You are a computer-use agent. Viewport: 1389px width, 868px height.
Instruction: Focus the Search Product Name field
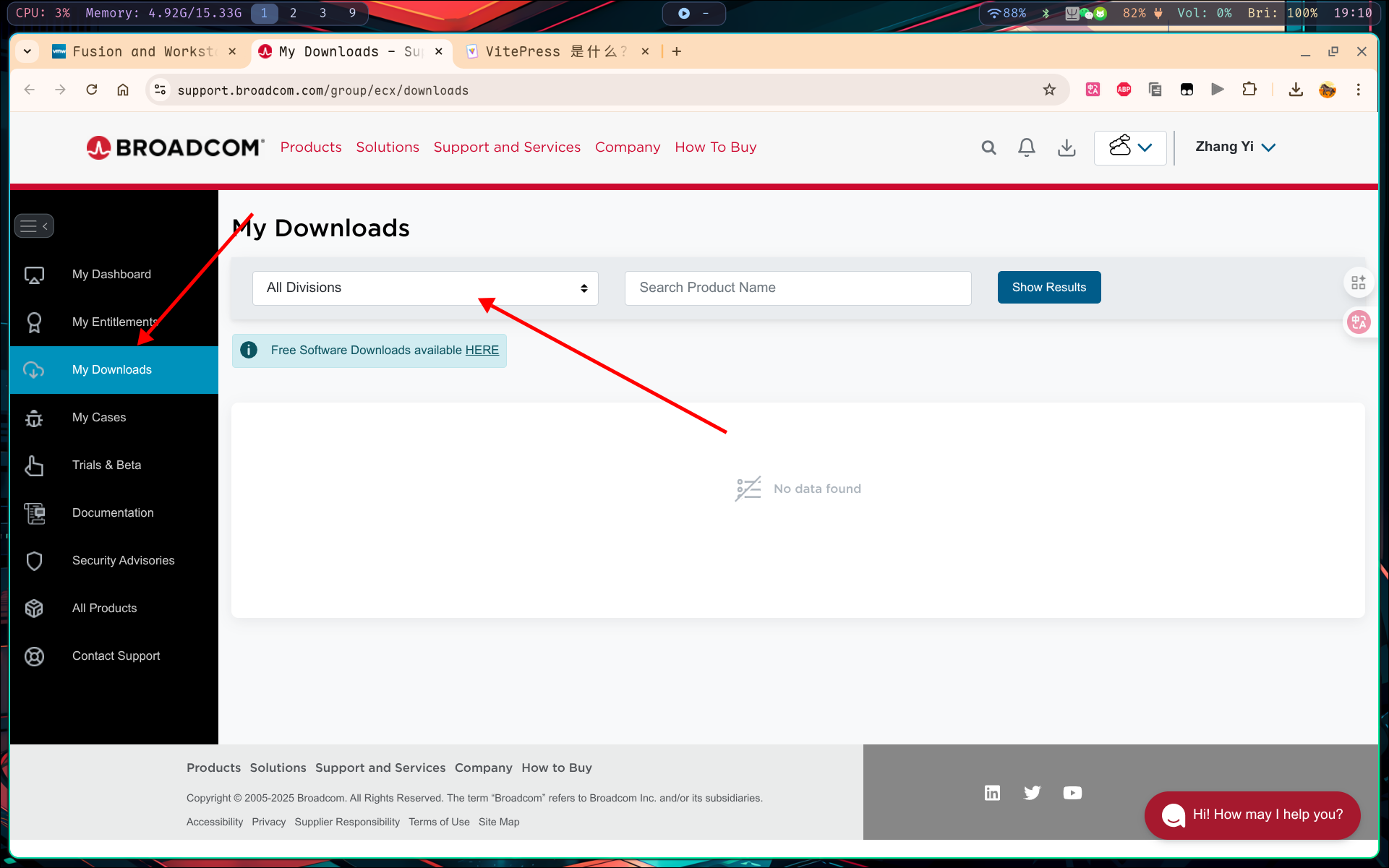pyautogui.click(x=798, y=288)
